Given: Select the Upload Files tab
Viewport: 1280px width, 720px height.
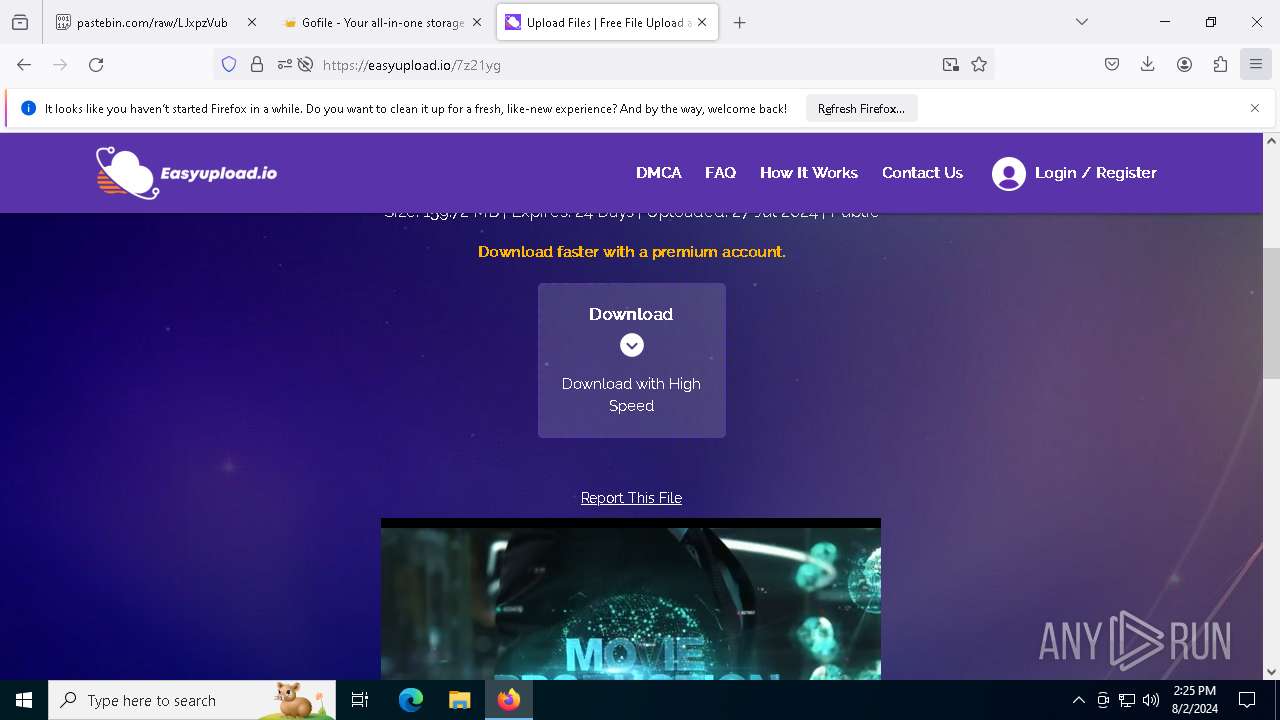Looking at the screenshot, I should tap(608, 22).
